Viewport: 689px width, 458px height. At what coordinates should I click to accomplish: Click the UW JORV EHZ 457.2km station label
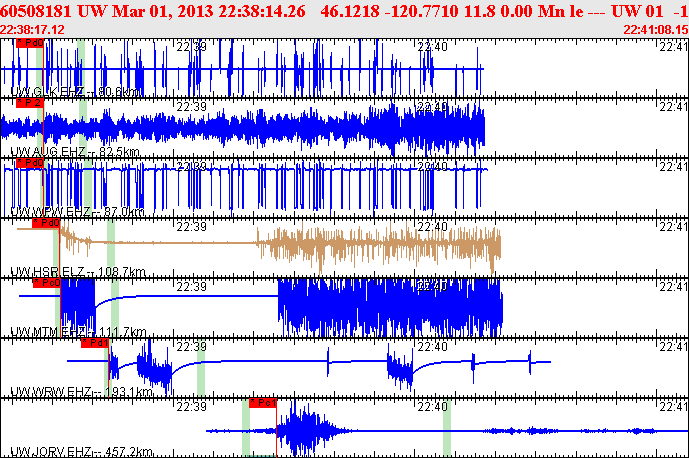[81, 452]
